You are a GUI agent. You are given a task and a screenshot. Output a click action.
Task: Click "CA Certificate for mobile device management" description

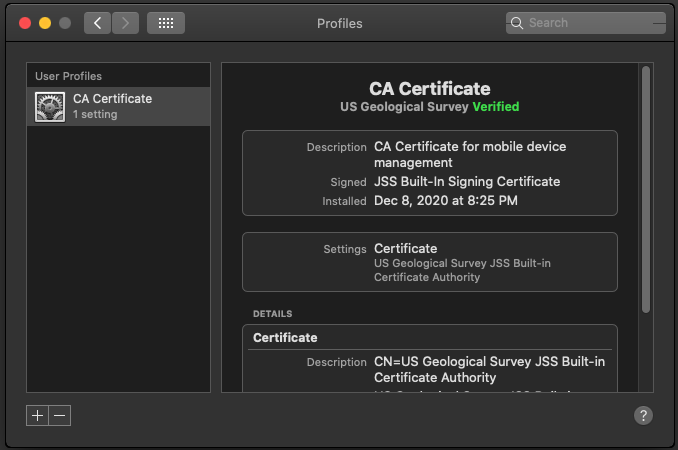click(470, 154)
